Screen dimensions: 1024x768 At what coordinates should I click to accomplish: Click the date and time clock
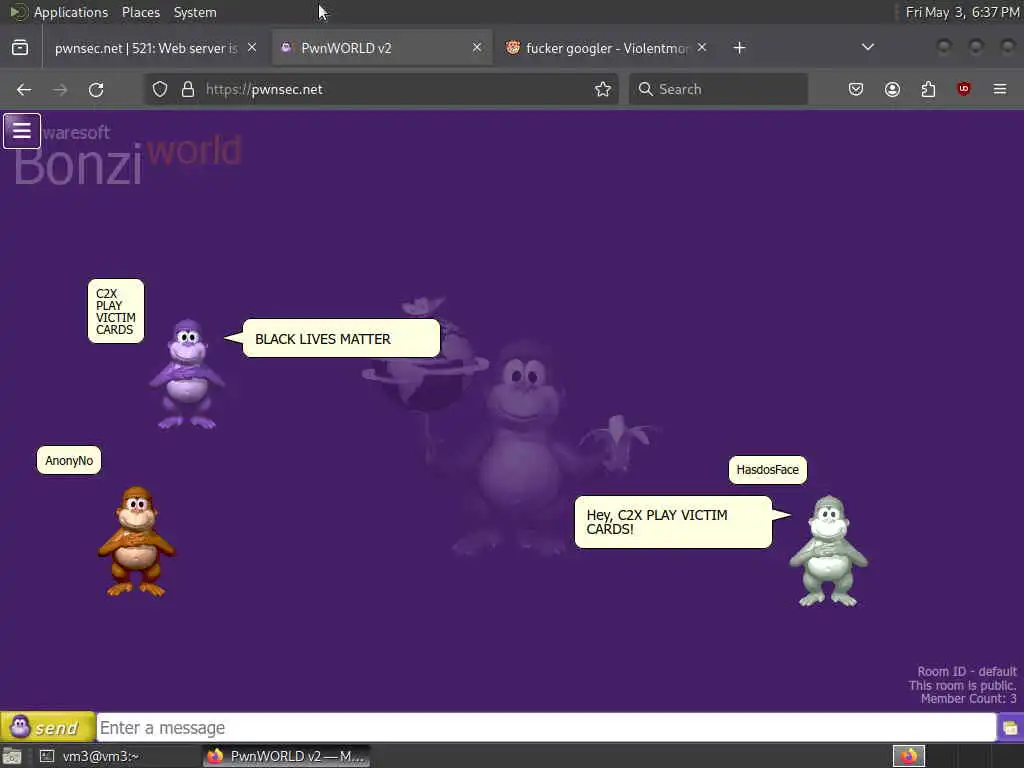[x=962, y=12]
